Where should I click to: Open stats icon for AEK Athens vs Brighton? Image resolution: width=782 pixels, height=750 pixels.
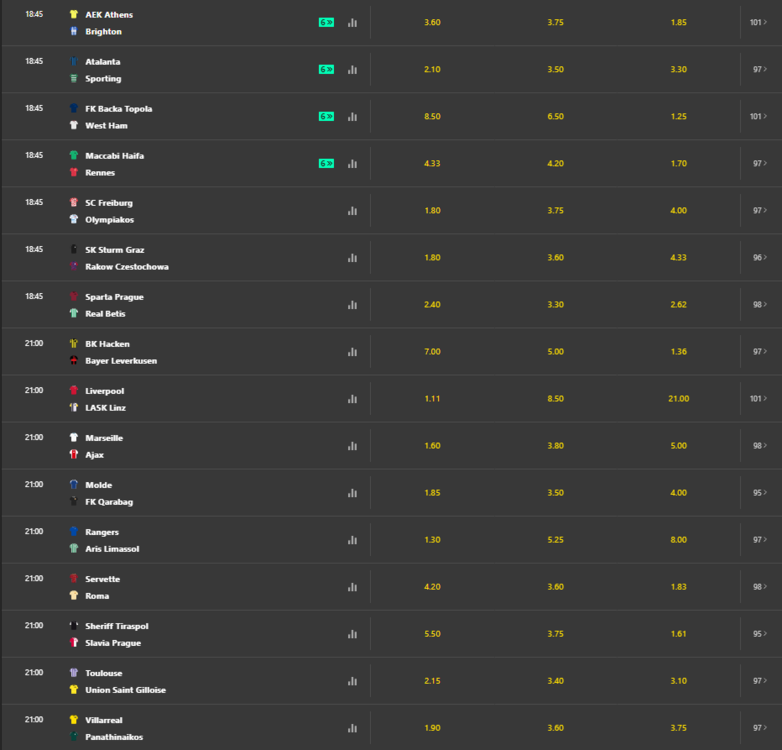pos(353,22)
